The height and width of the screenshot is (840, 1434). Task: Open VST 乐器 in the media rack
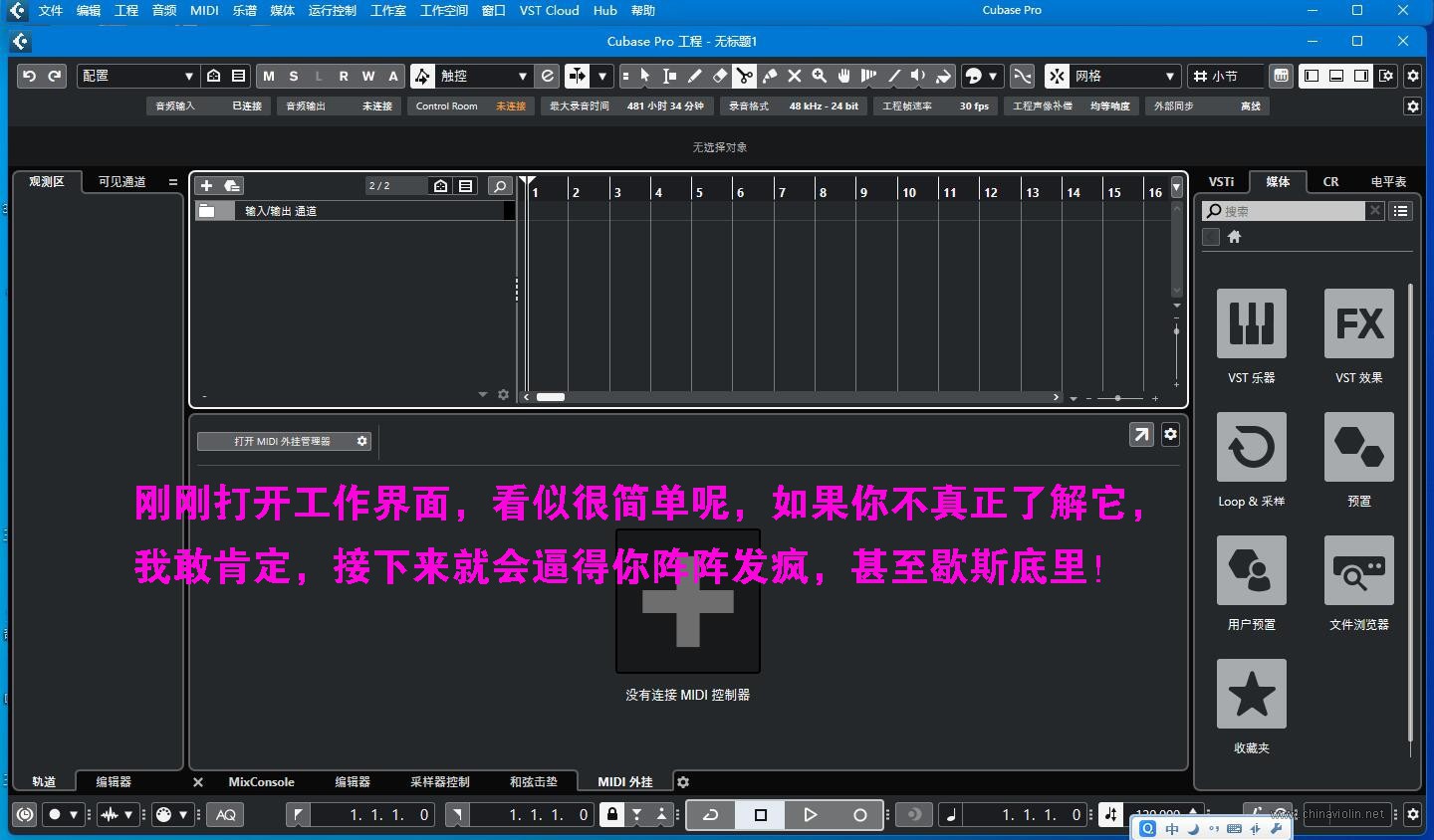click(x=1252, y=323)
